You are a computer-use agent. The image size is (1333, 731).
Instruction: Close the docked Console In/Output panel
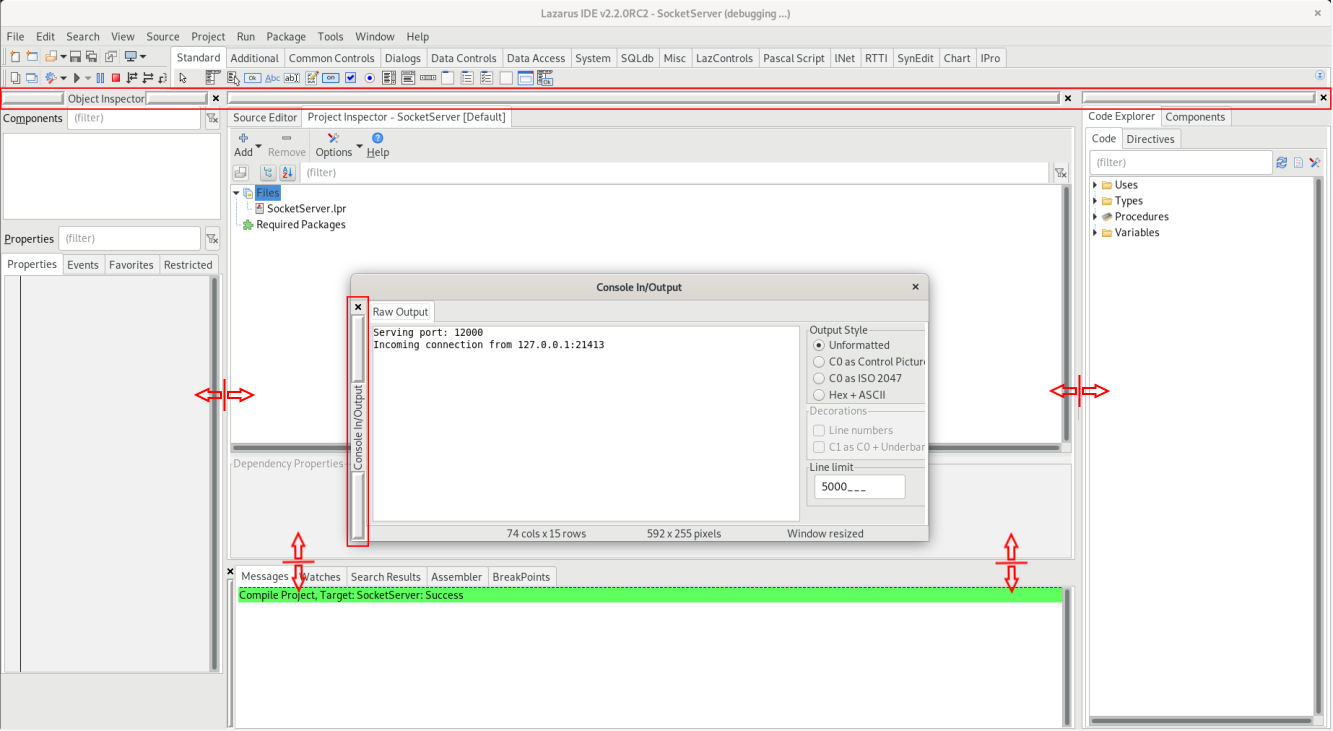[x=358, y=308]
